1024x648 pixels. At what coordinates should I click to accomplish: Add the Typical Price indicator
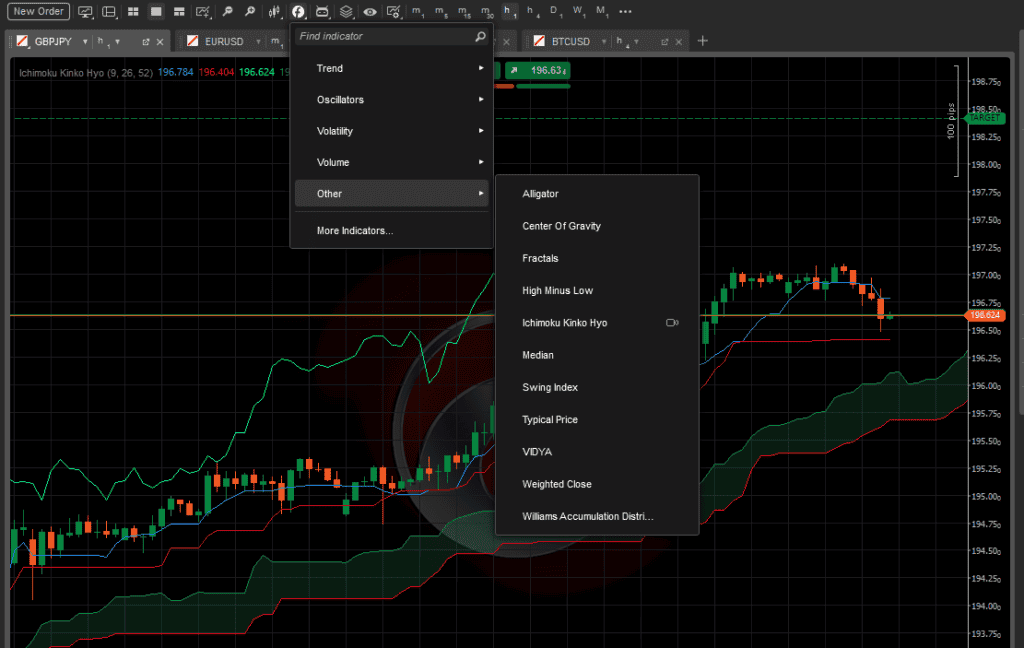597,419
